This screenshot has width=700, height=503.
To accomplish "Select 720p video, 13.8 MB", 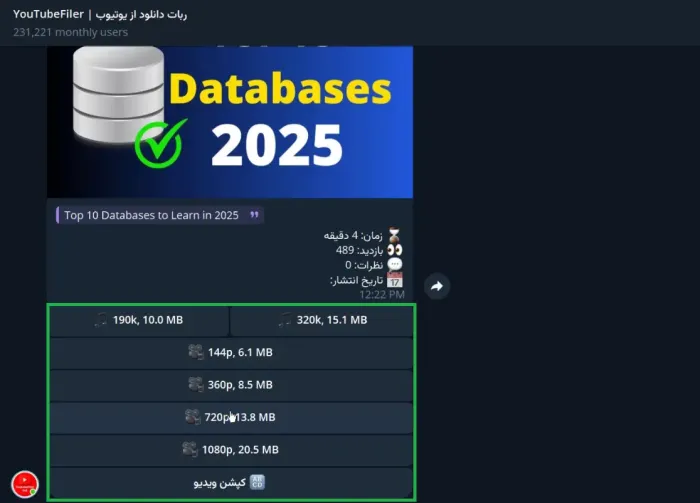I will [231, 417].
